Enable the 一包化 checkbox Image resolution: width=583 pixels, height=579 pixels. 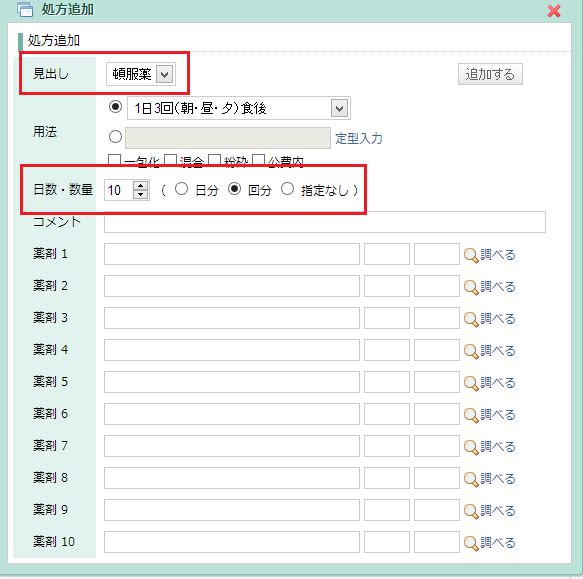114,160
